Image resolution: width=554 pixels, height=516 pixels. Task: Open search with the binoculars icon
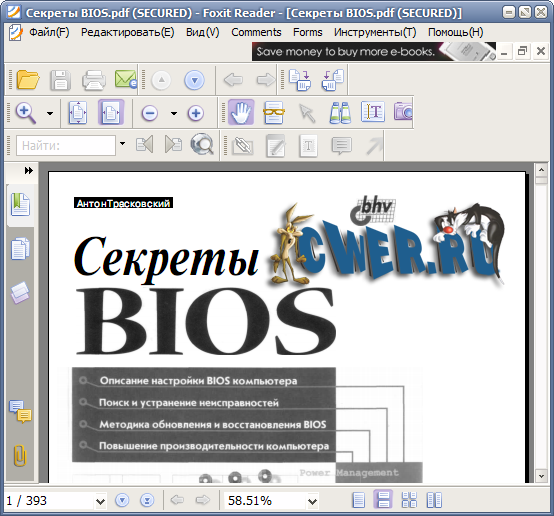(340, 113)
